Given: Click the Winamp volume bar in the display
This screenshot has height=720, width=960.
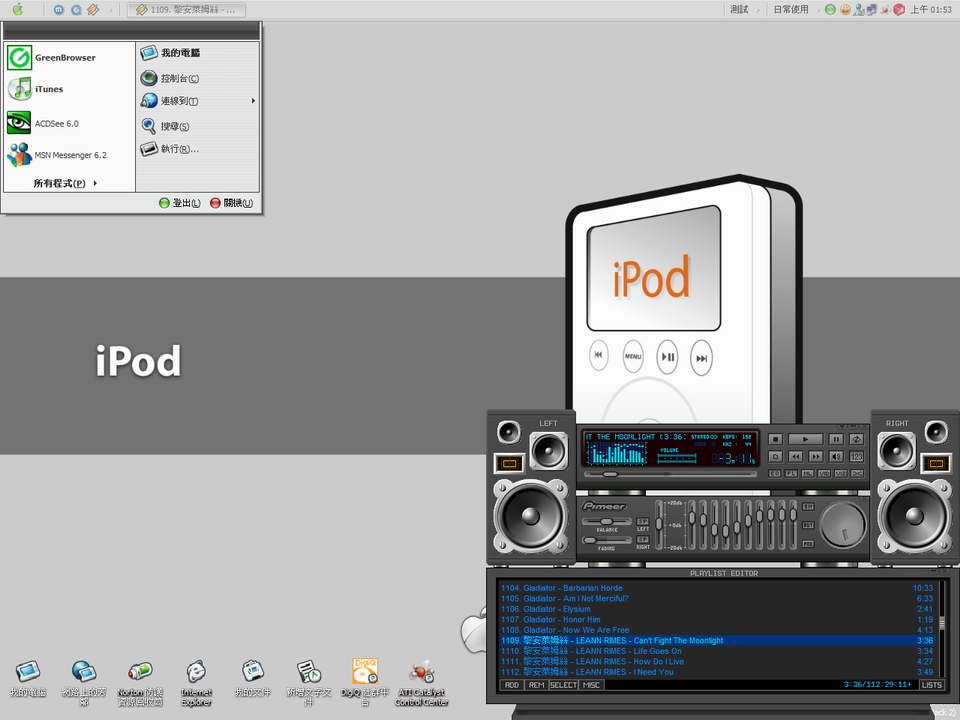Looking at the screenshot, I should [x=677, y=458].
